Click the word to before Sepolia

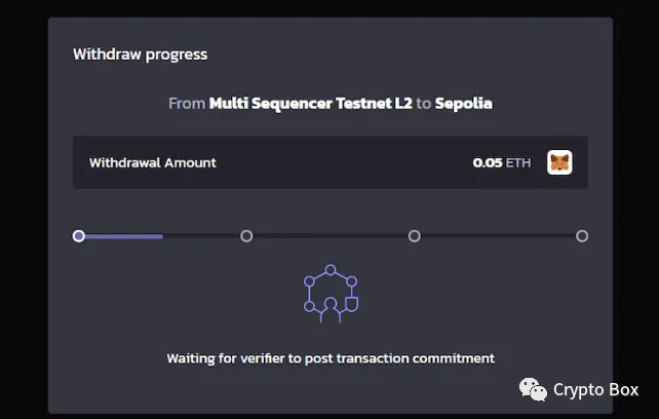point(423,103)
